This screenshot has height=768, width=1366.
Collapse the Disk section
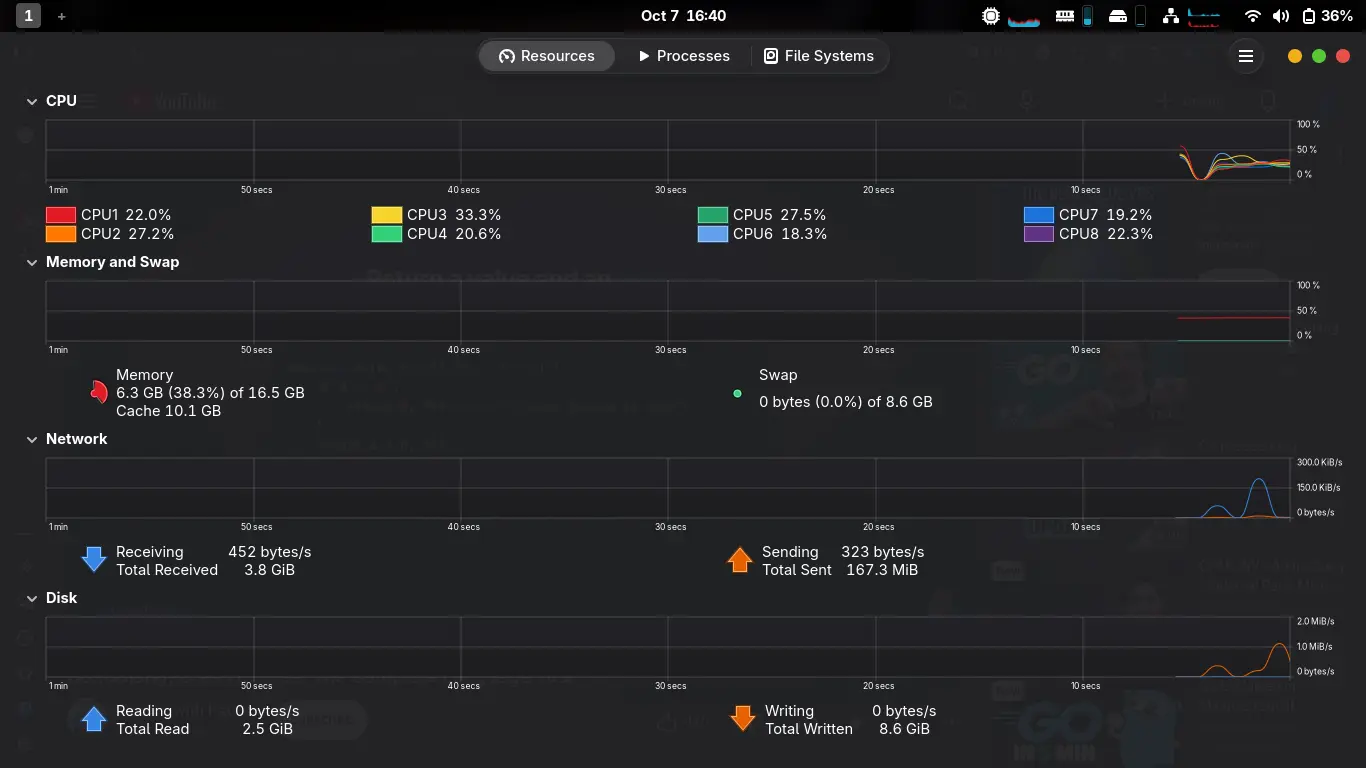coord(32,598)
